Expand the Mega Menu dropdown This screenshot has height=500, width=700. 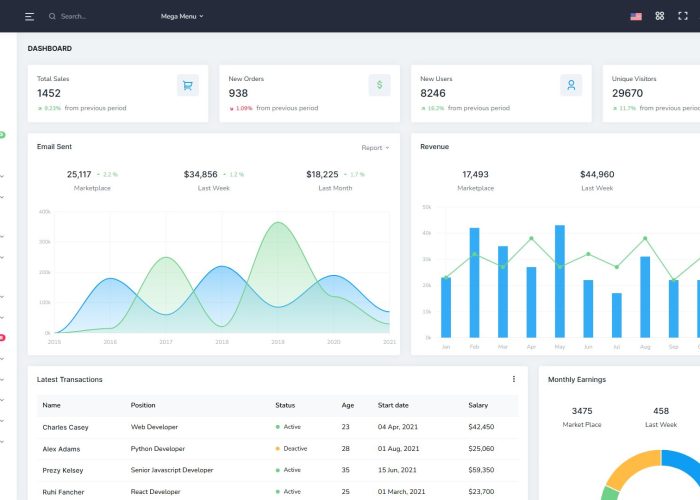182,17
